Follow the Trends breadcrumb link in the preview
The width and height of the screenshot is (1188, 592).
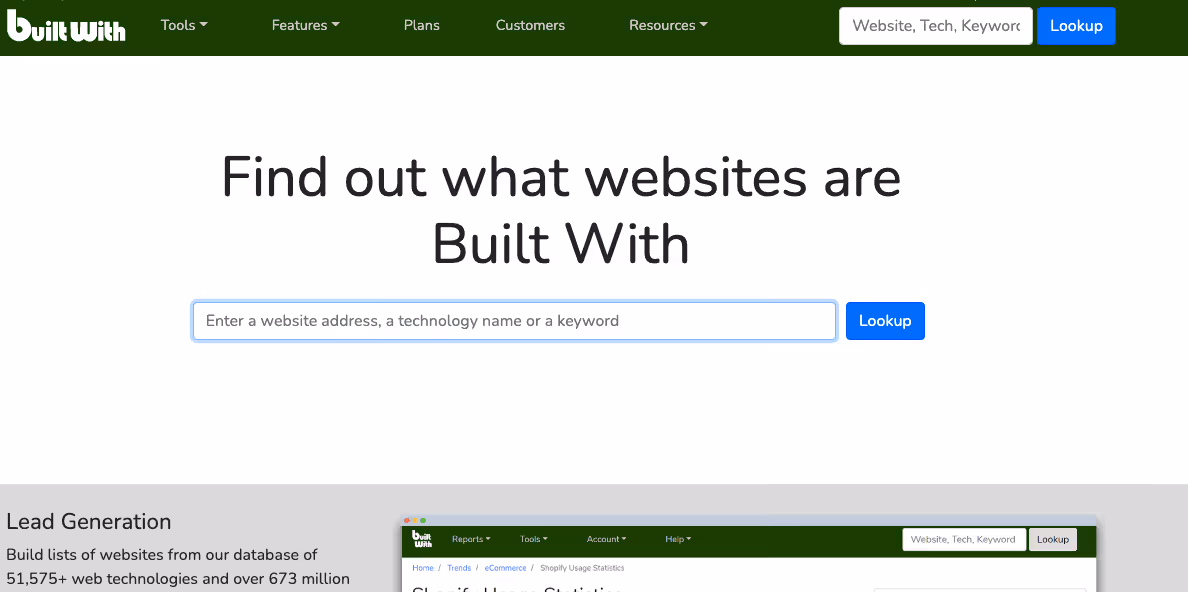[459, 567]
